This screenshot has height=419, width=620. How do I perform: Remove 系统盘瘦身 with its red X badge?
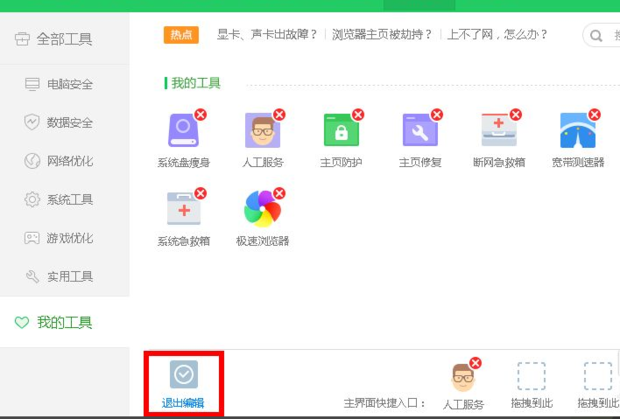point(200,115)
